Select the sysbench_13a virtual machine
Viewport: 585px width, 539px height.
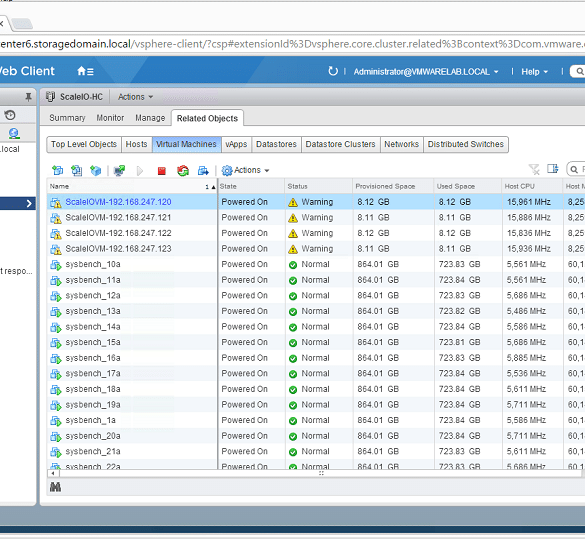click(x=93, y=311)
